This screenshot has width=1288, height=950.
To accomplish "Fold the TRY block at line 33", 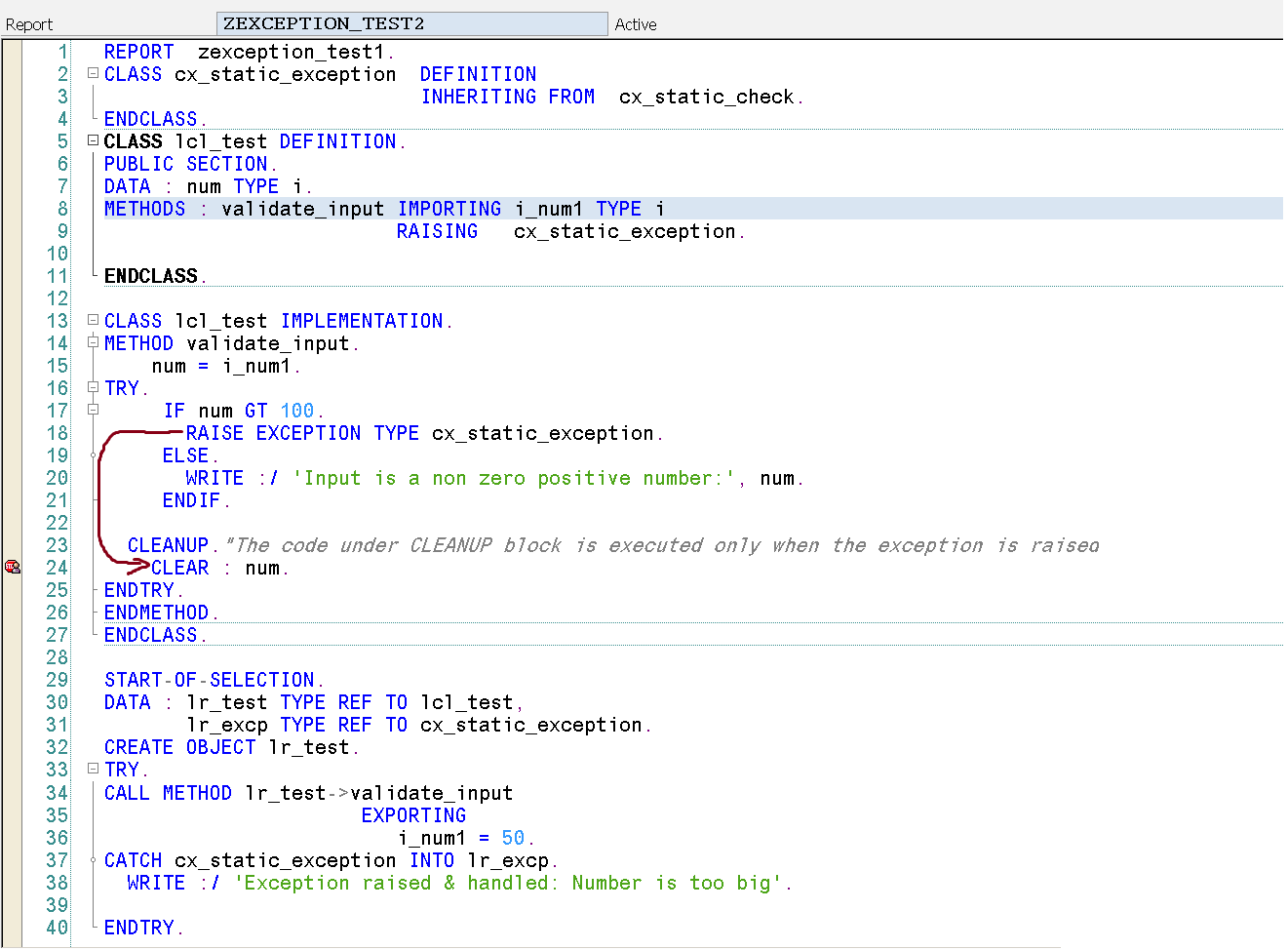I will pyautogui.click(x=93, y=769).
